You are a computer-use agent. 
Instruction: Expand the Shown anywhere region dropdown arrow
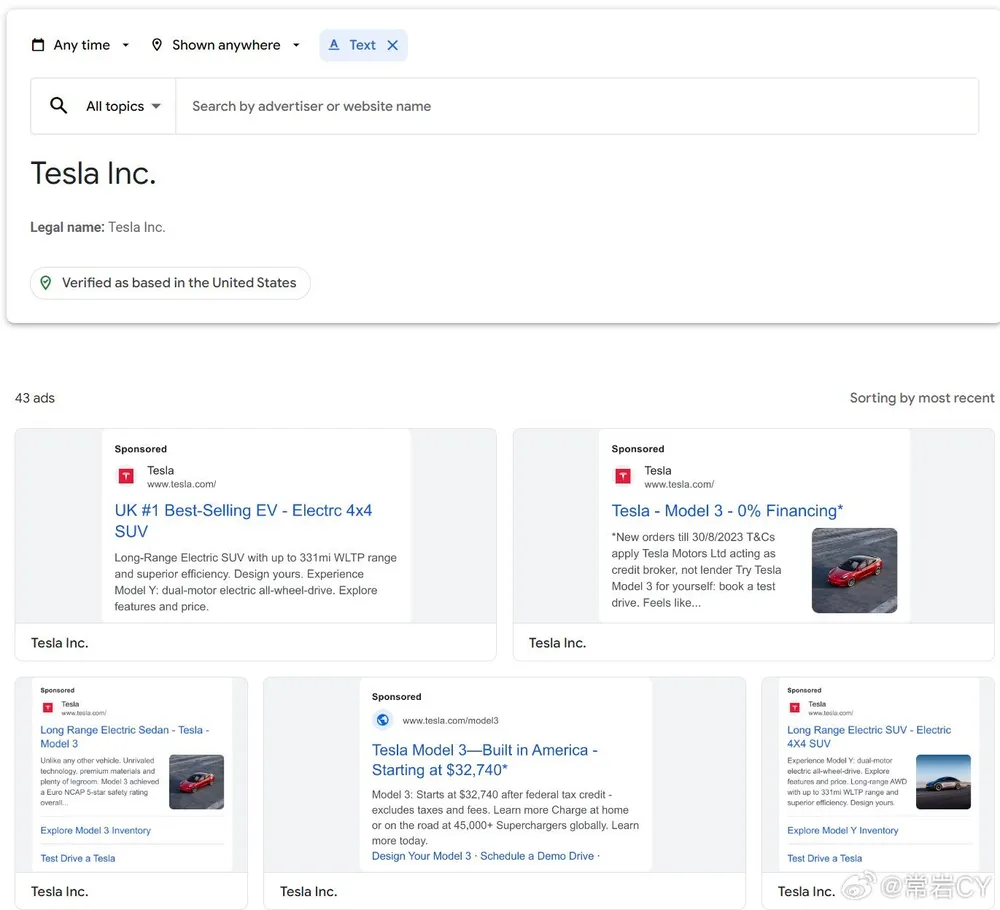pyautogui.click(x=296, y=45)
